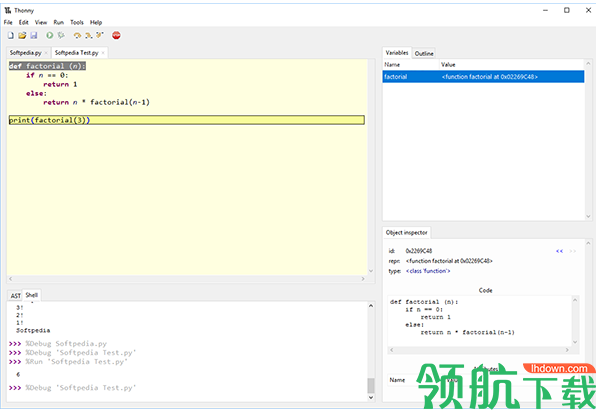Maximize the Thonny window
This screenshot has width=596, height=416.
[567, 10]
